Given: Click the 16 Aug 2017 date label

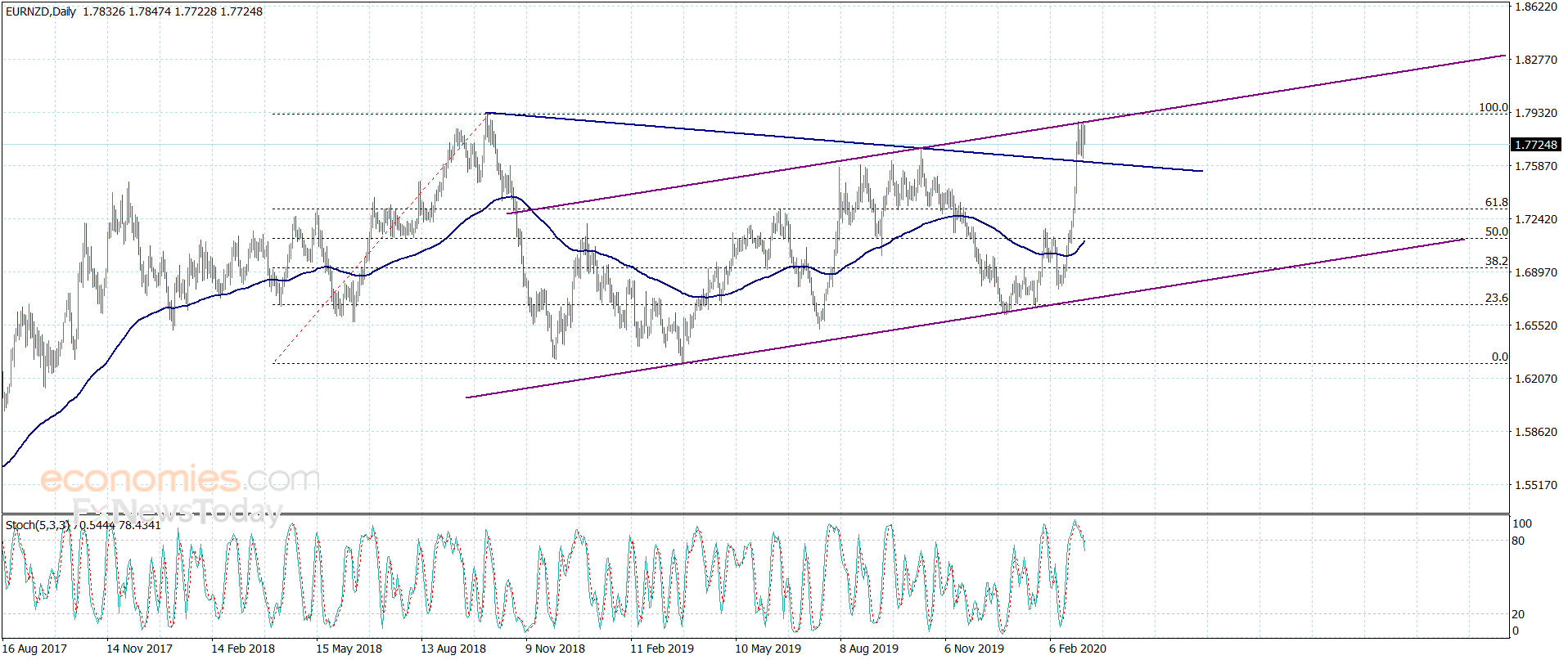Looking at the screenshot, I should [34, 649].
